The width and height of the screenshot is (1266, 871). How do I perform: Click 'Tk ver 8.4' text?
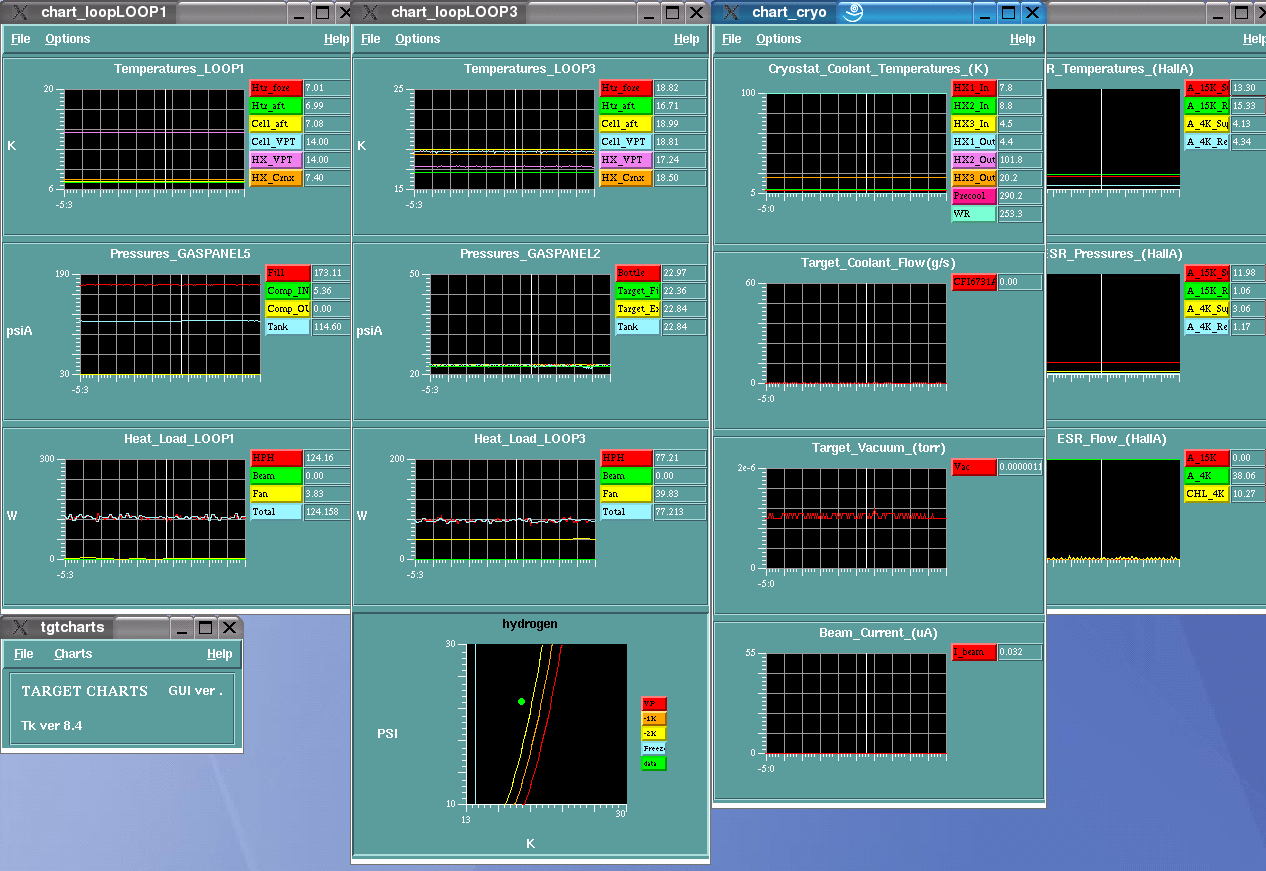click(x=52, y=725)
